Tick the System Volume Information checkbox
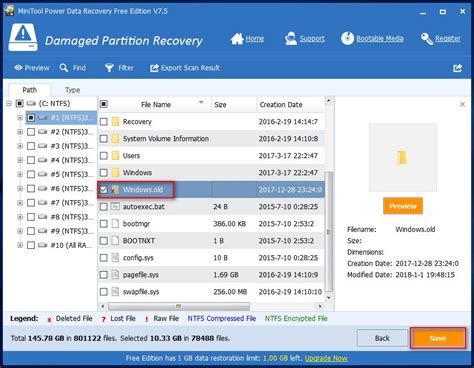 coord(104,139)
